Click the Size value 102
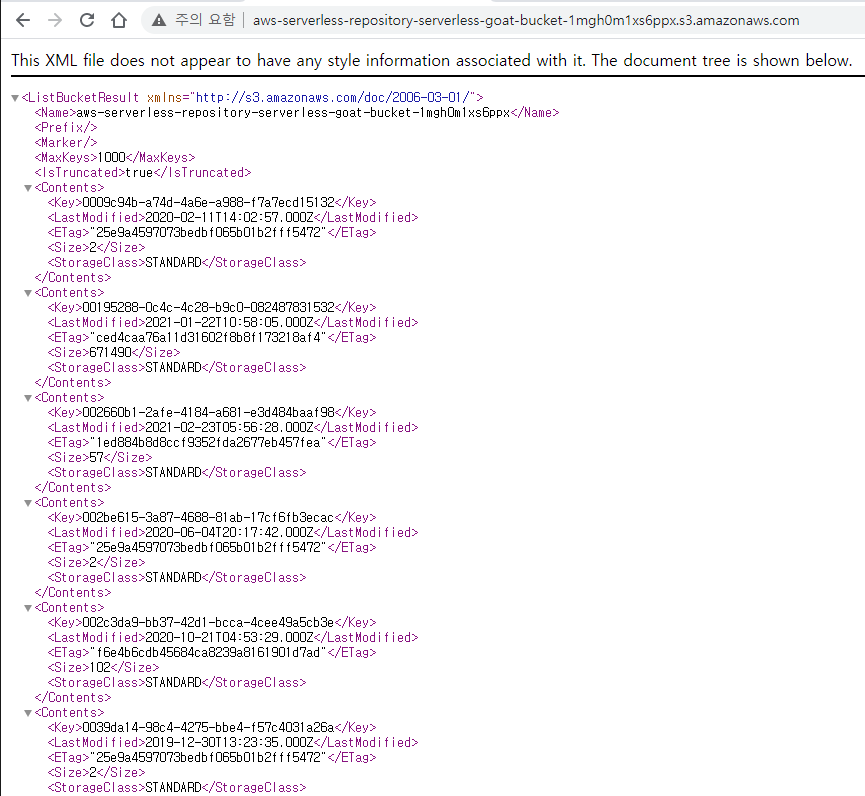The image size is (865, 796). [x=100, y=667]
